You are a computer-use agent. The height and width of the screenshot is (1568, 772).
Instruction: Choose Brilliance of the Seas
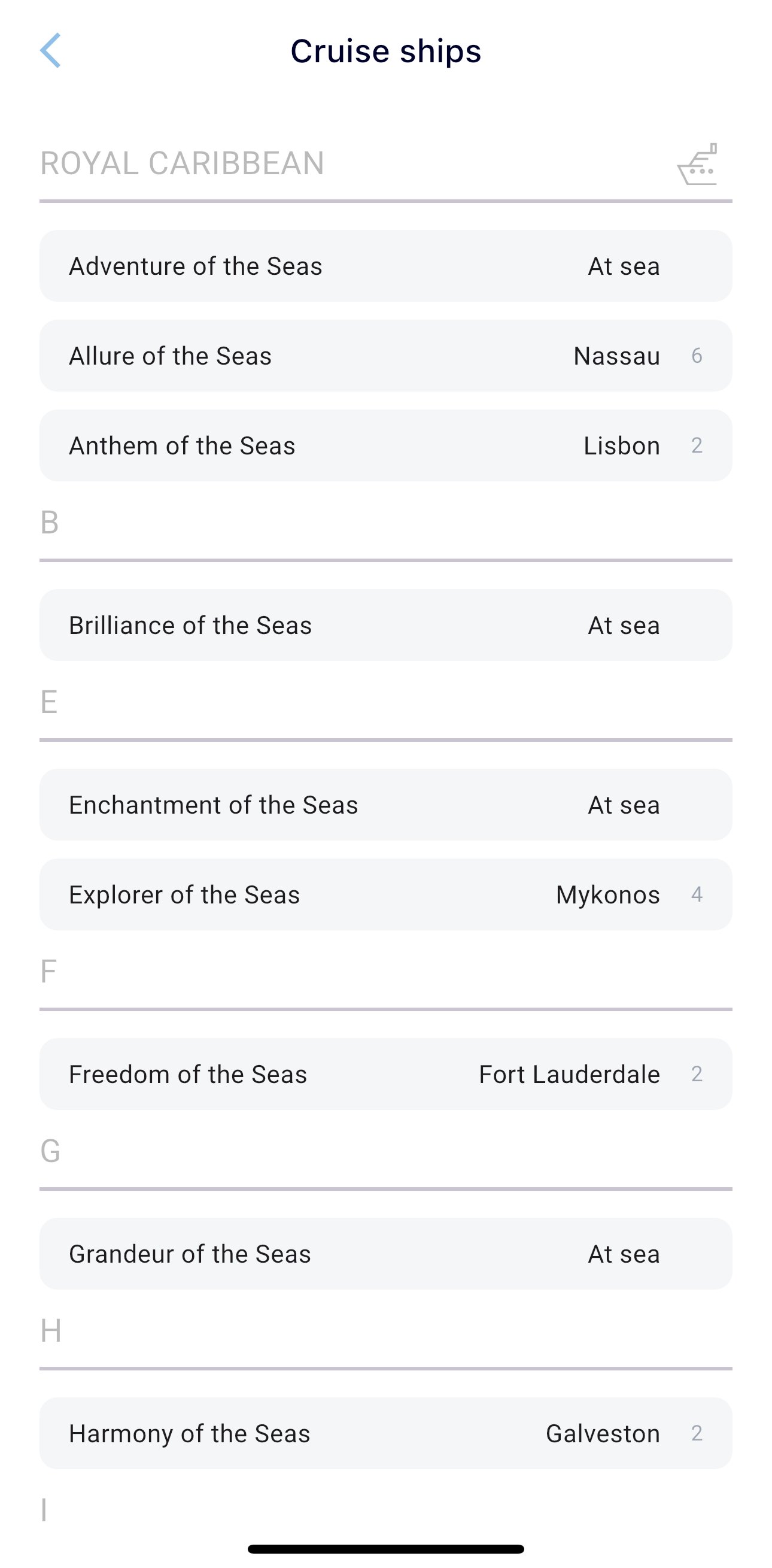pos(190,625)
